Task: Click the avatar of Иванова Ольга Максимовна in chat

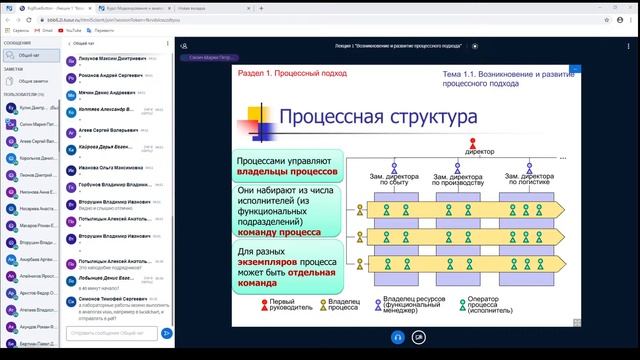Action: click(71, 170)
